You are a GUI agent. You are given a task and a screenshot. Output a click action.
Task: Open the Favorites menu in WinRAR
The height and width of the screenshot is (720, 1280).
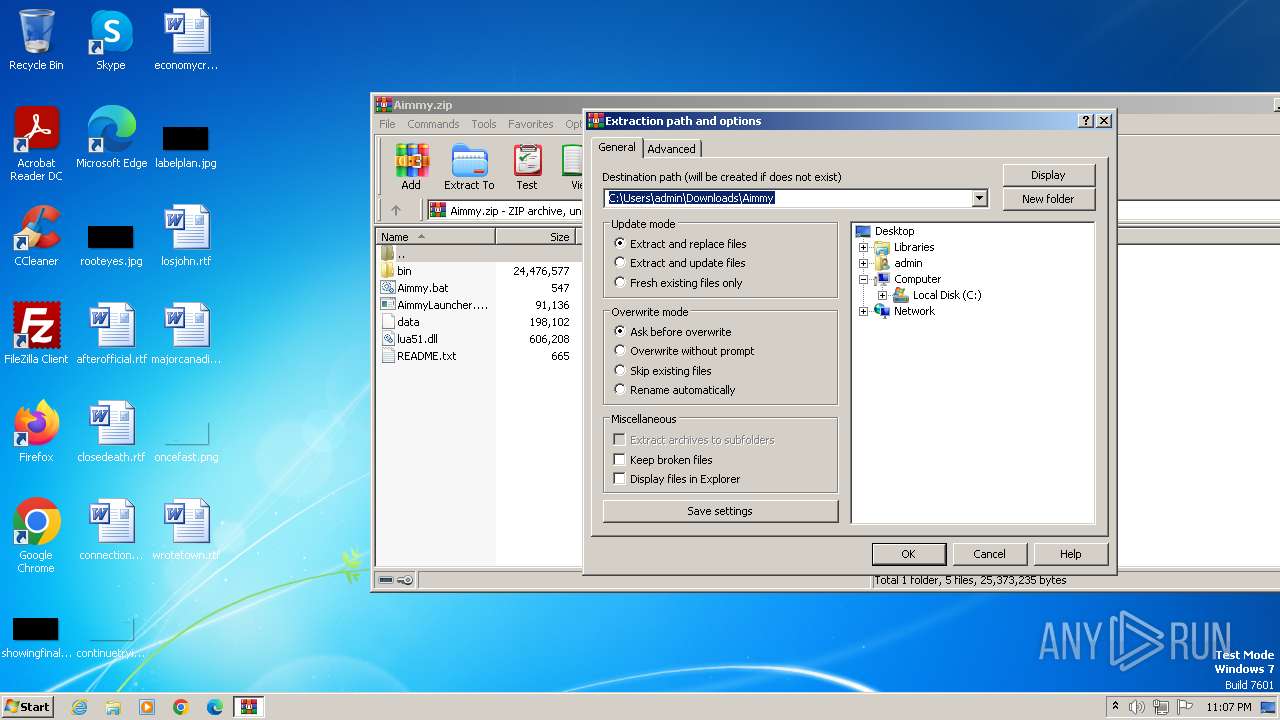531,124
